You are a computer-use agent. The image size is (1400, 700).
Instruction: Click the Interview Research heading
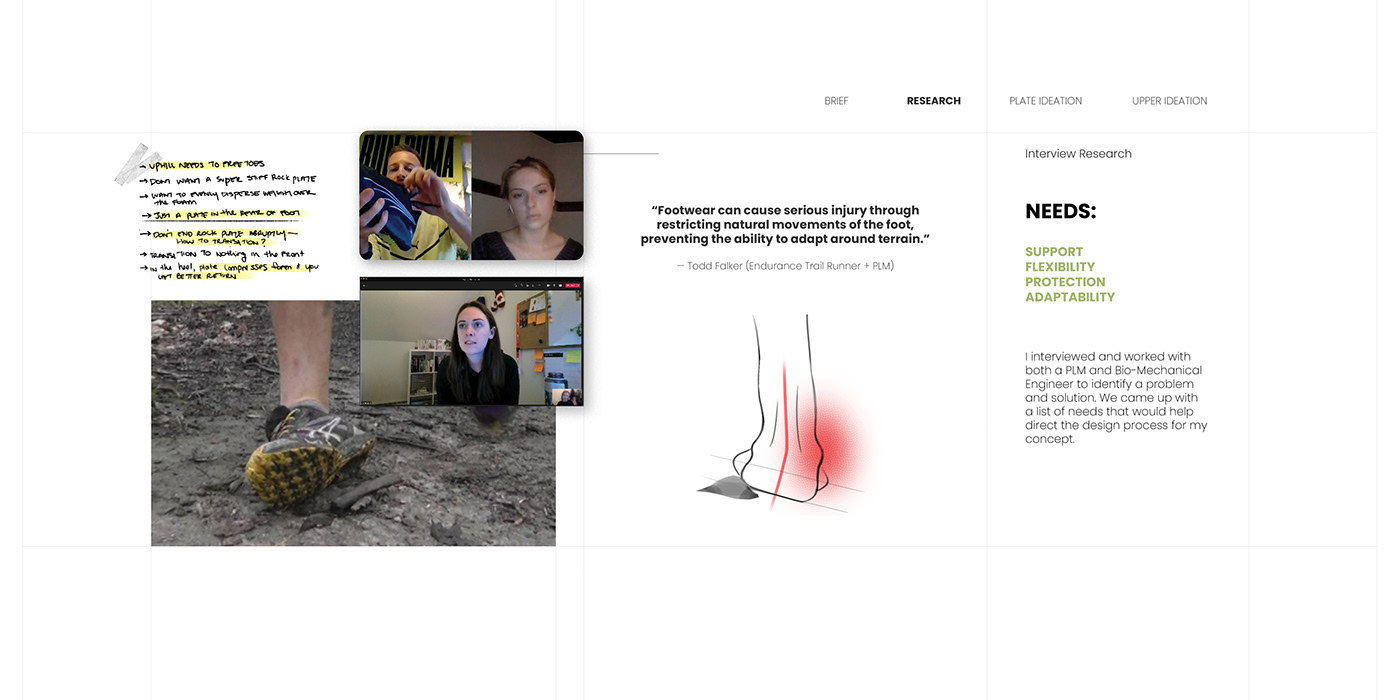1078,153
